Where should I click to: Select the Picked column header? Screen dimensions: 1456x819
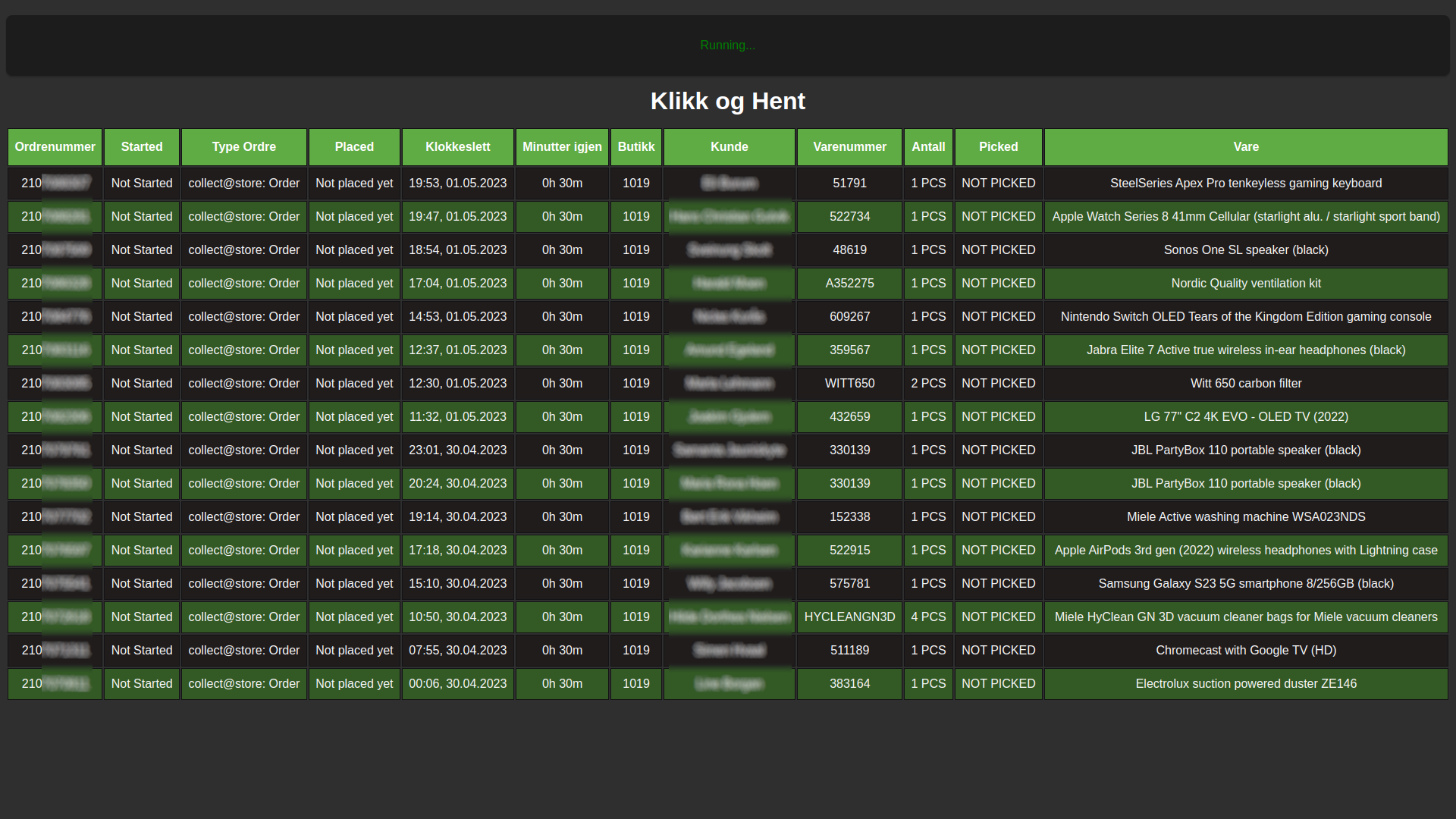(998, 147)
